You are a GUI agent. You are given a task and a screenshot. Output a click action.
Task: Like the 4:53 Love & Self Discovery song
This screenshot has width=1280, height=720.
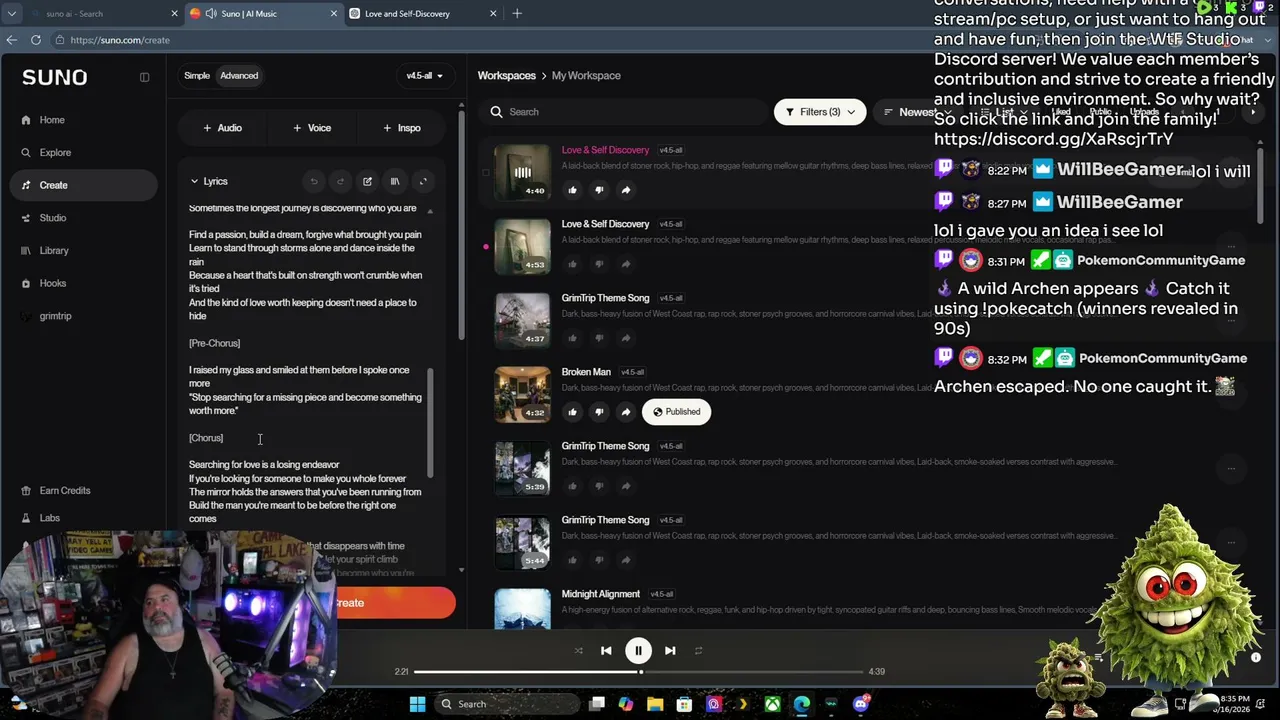tap(572, 264)
